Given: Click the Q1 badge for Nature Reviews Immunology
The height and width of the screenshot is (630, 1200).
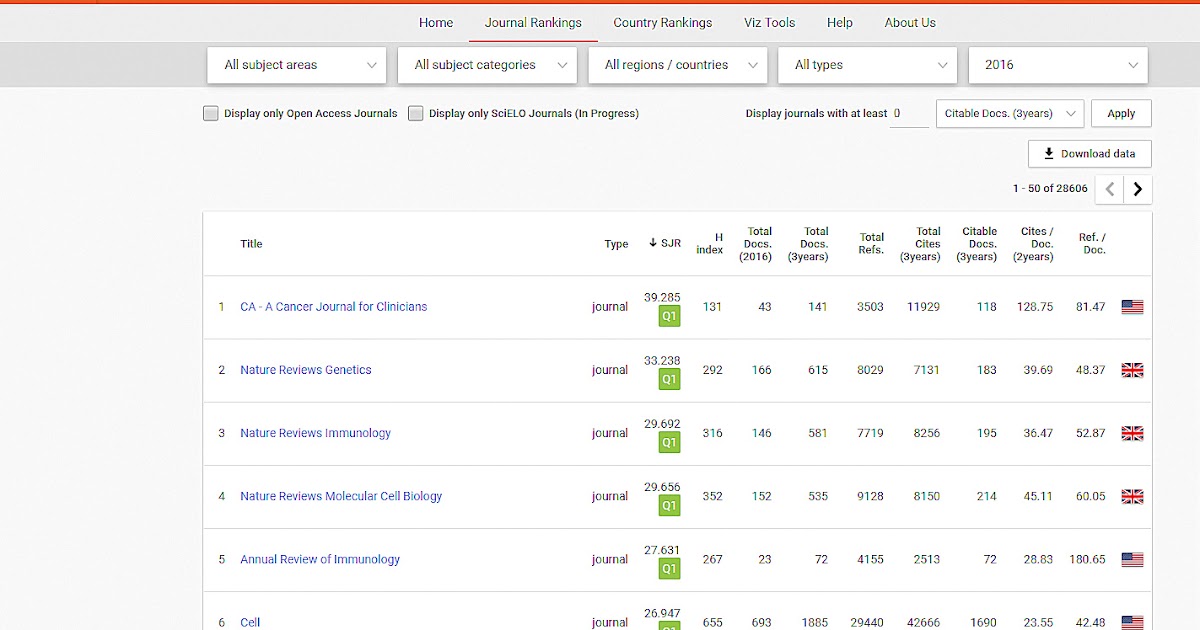Looking at the screenshot, I should pyautogui.click(x=668, y=440).
